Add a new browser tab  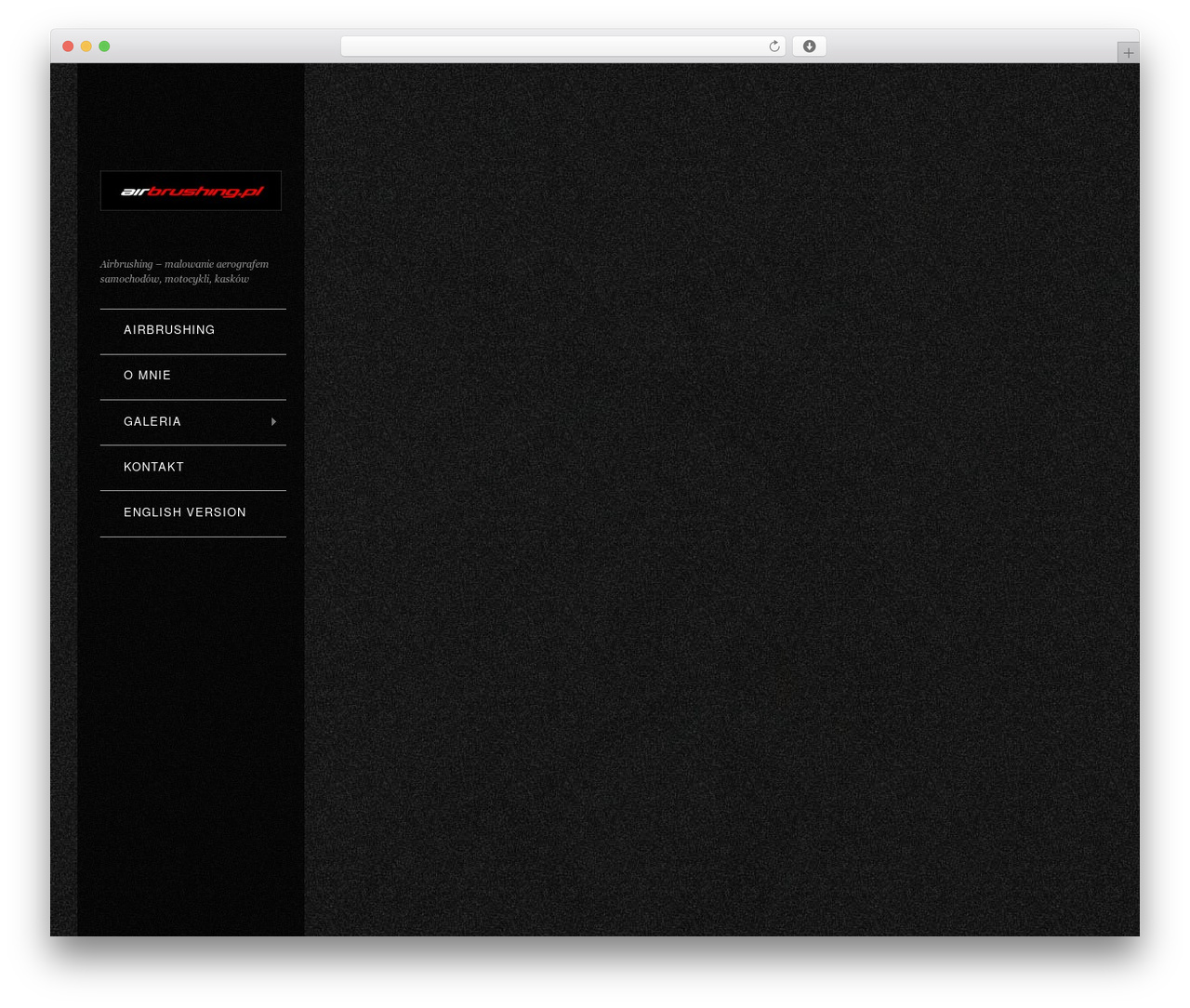1128,53
